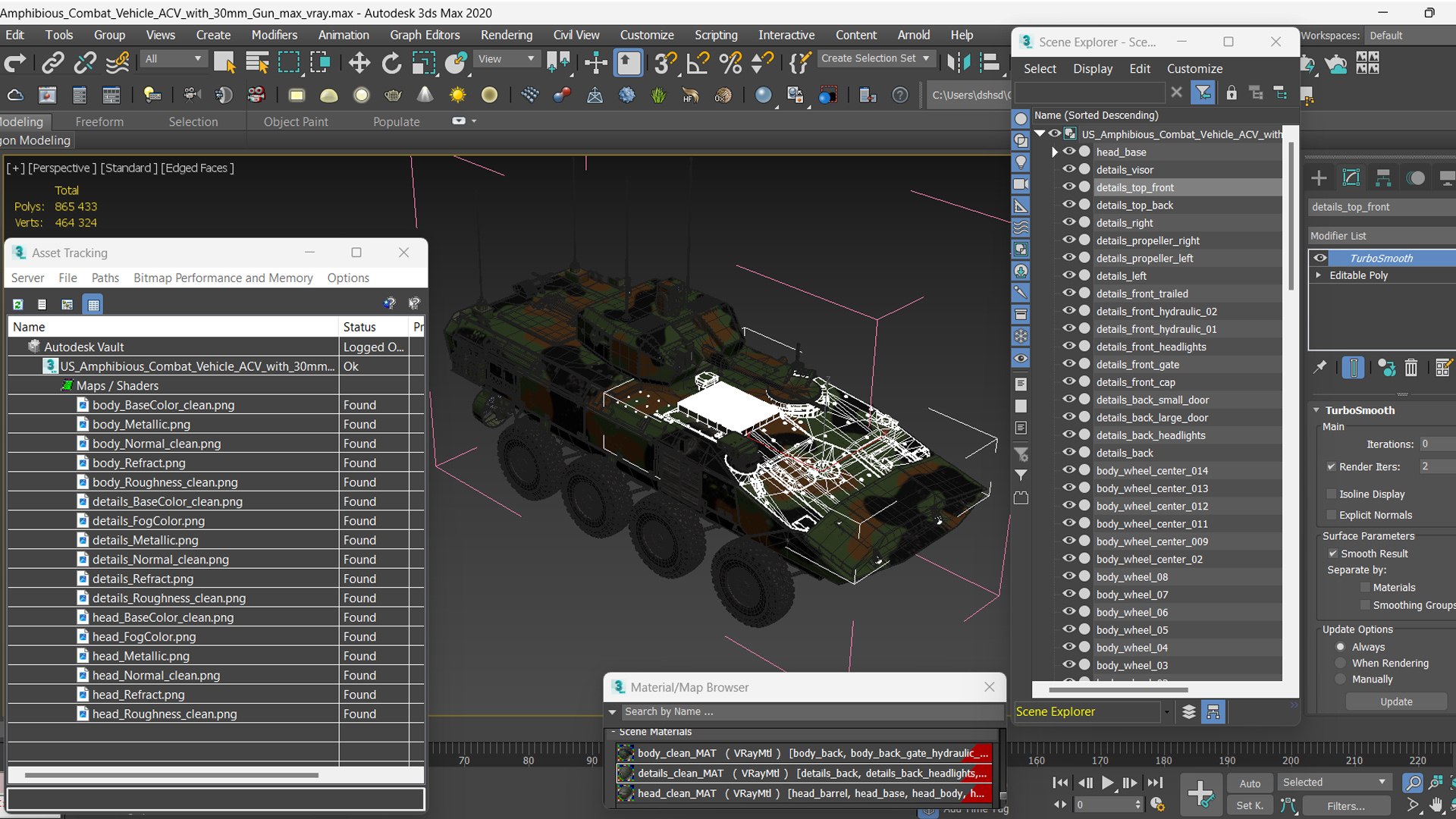The height and width of the screenshot is (819, 1456).
Task: Click the lock icon in Scene Explorer
Action: (1231, 93)
